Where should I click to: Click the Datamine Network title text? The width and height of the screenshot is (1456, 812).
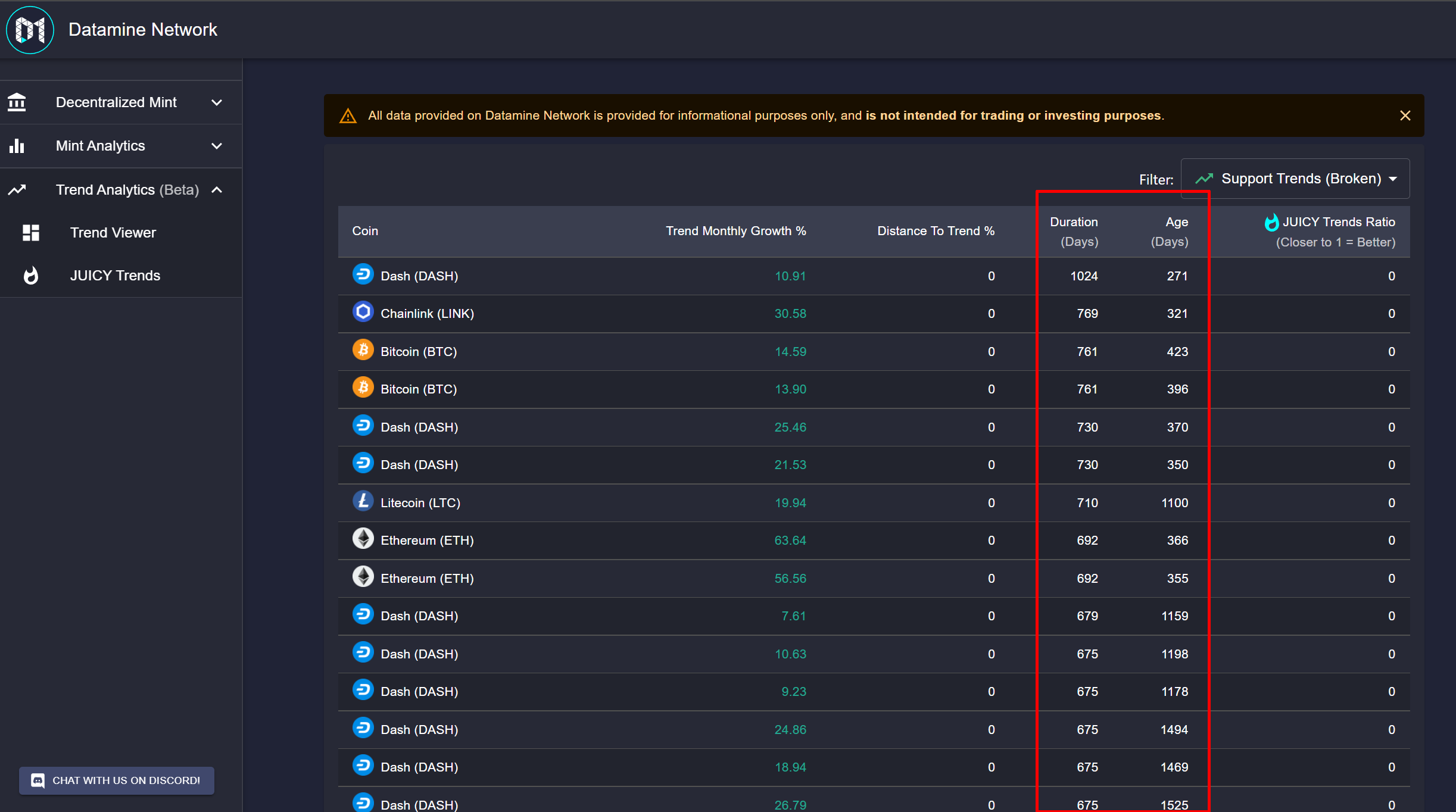[x=143, y=30]
